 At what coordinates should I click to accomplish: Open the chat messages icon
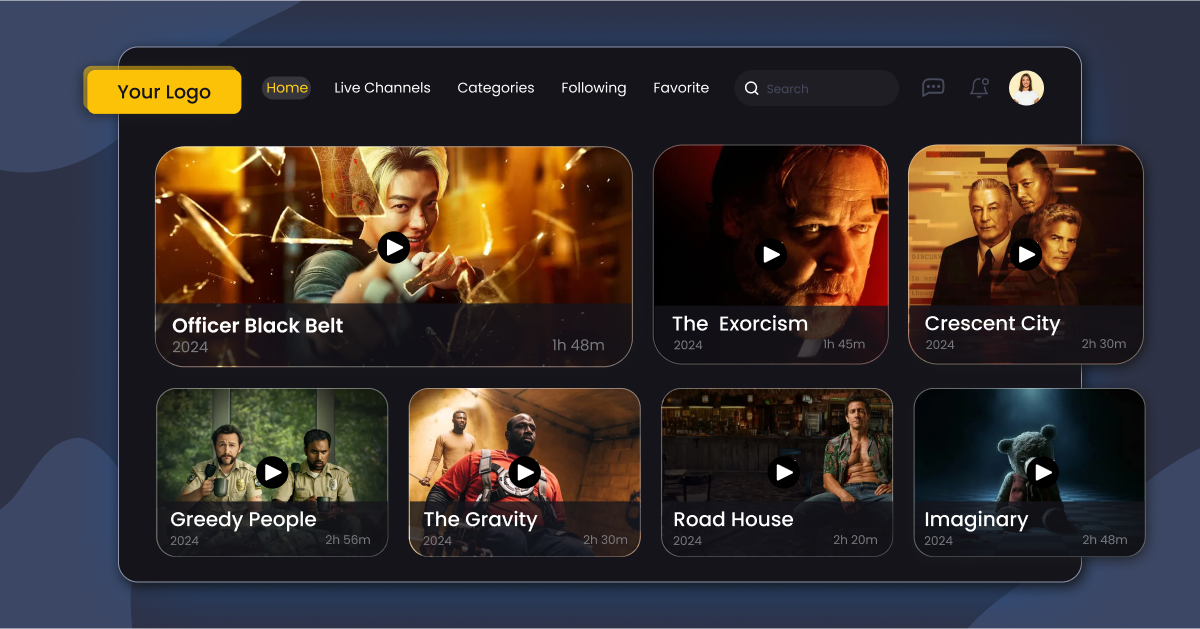point(933,88)
